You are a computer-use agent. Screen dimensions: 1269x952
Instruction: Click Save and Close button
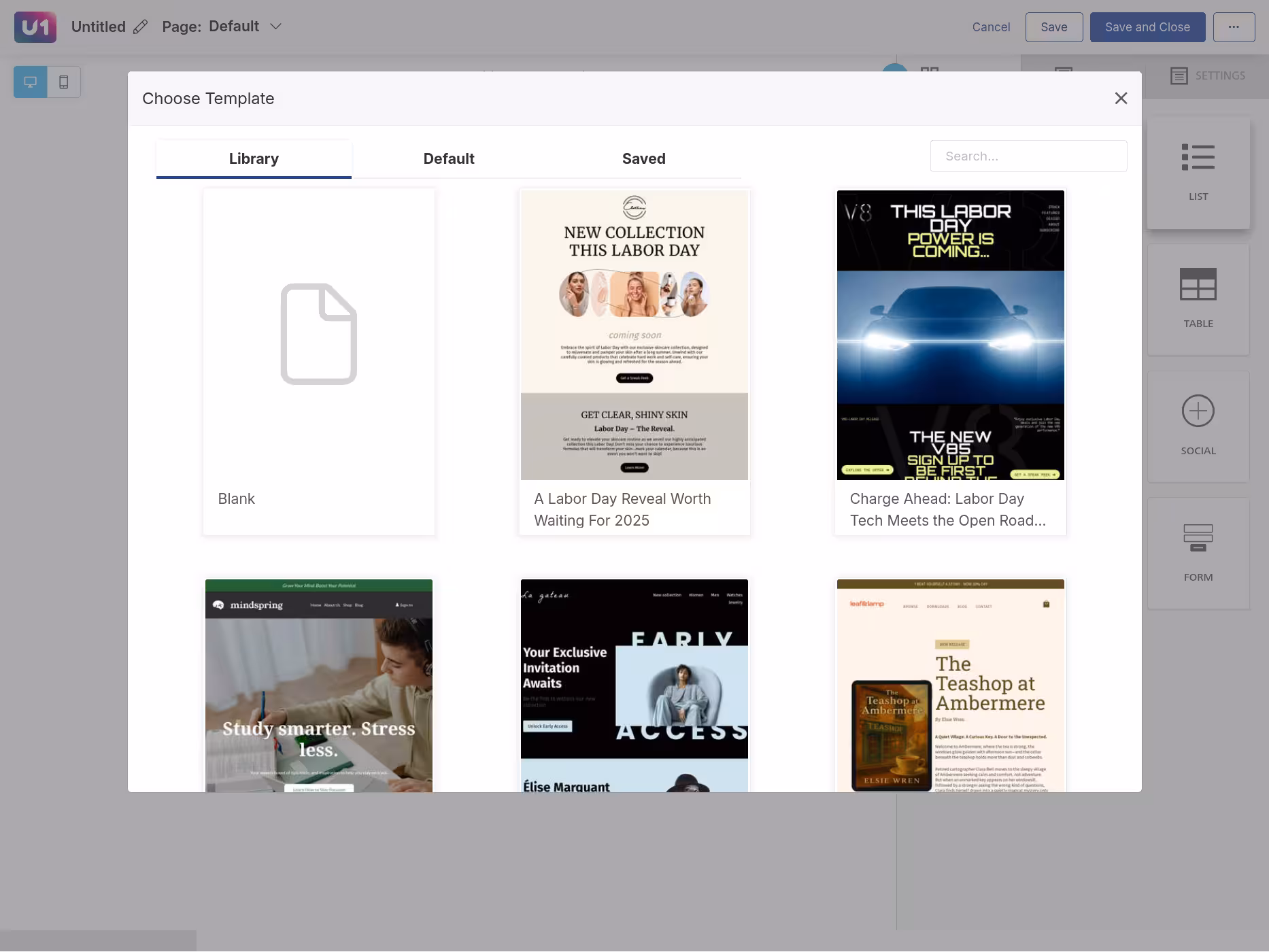[x=1147, y=27]
